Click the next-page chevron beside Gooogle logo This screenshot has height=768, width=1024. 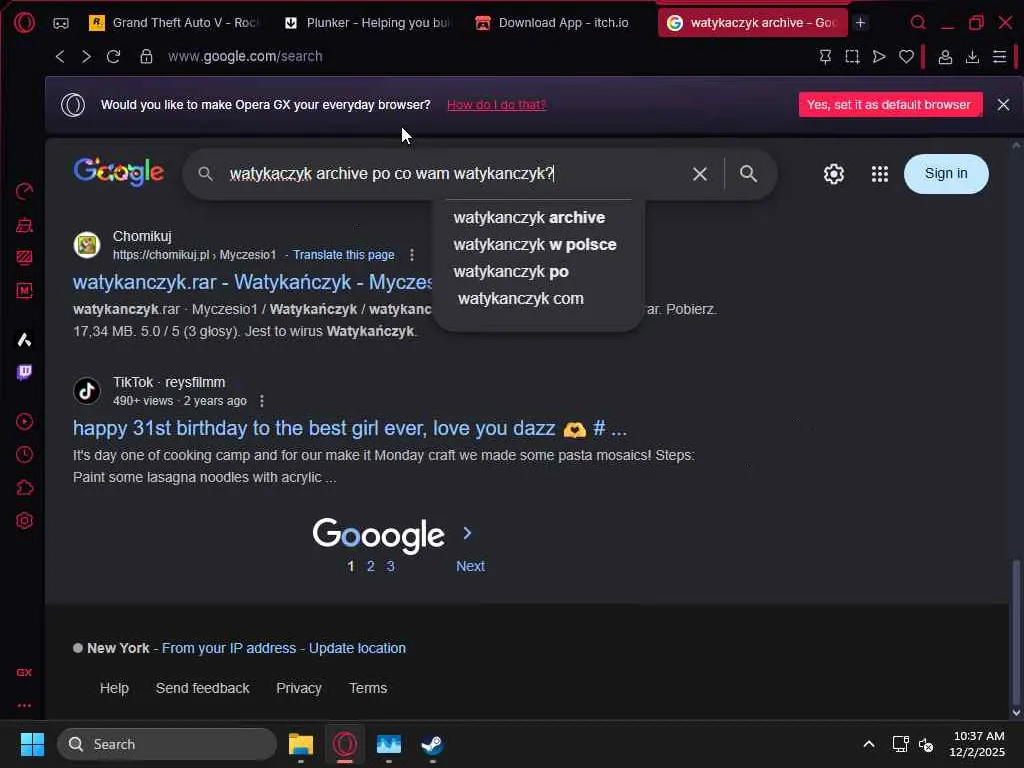click(x=467, y=534)
